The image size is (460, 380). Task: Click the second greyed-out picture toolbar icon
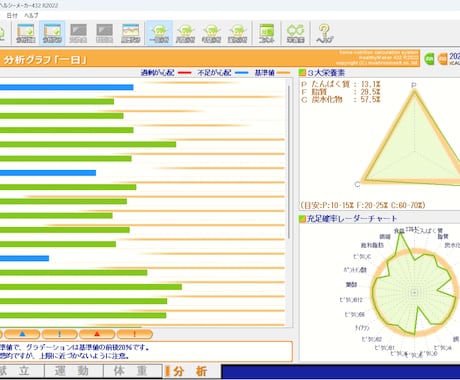coord(104,34)
